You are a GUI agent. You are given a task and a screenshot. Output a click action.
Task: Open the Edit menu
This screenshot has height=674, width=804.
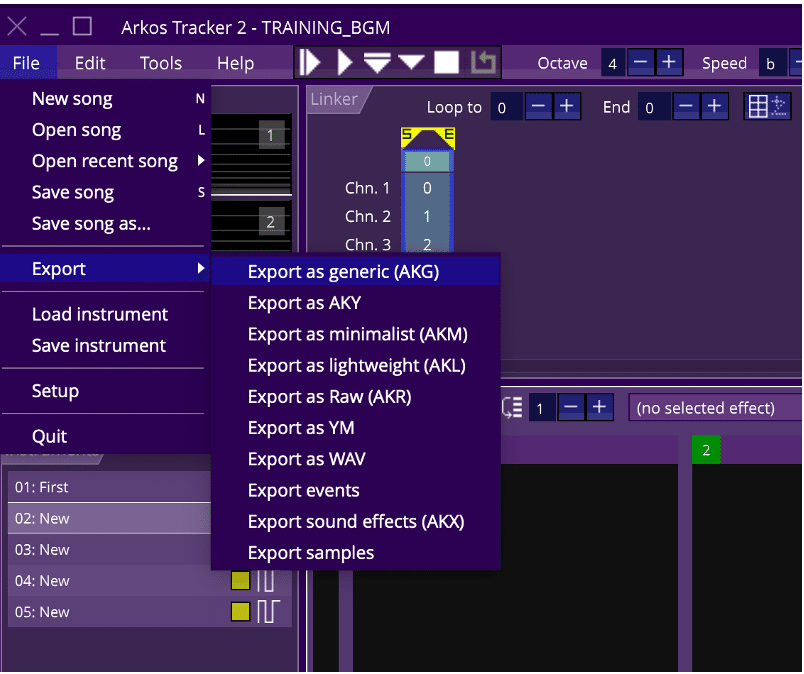pos(90,63)
